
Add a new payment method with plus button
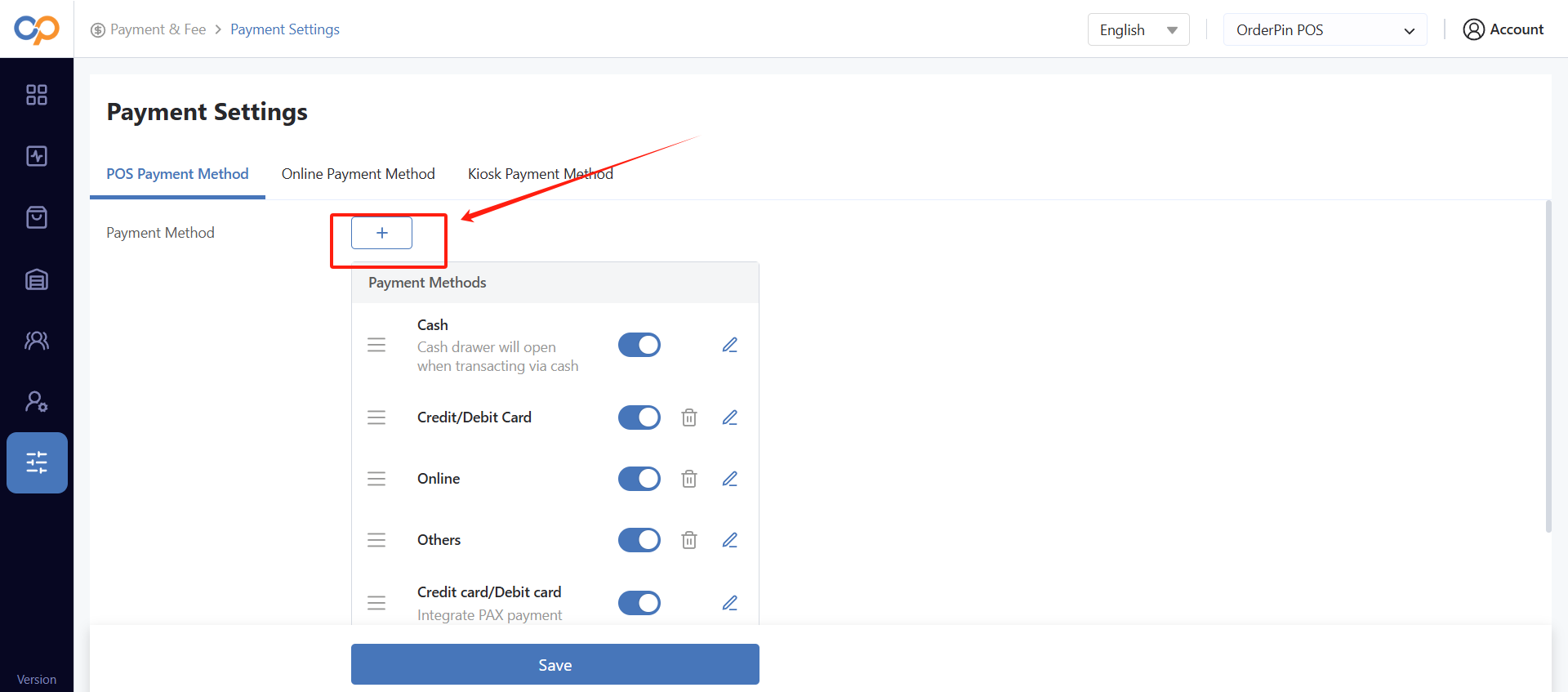pos(381,233)
